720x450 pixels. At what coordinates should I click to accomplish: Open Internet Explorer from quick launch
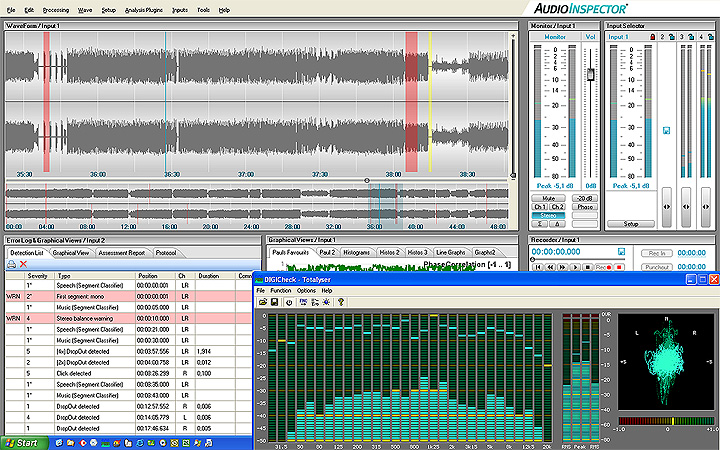click(140, 443)
